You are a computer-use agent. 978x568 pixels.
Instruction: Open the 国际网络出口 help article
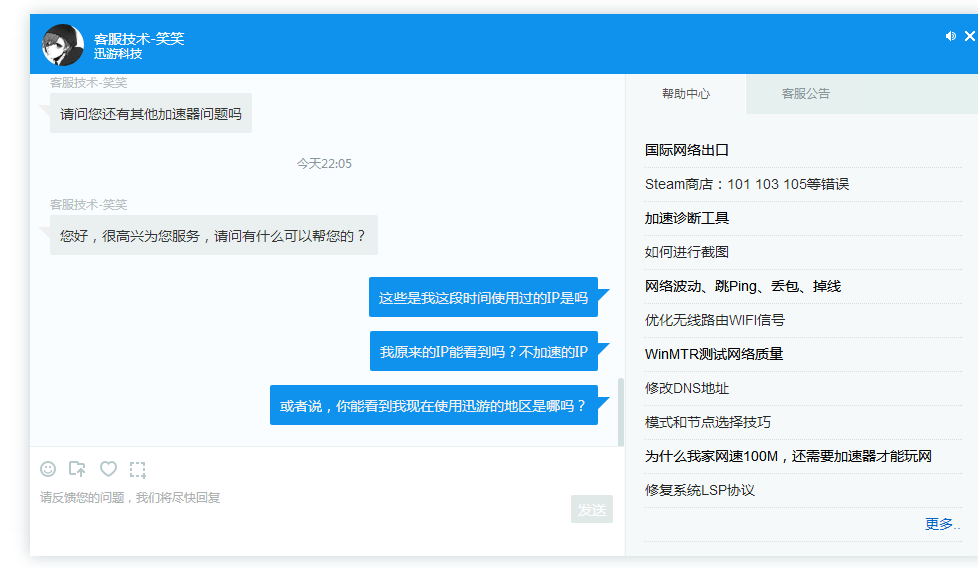pos(687,150)
